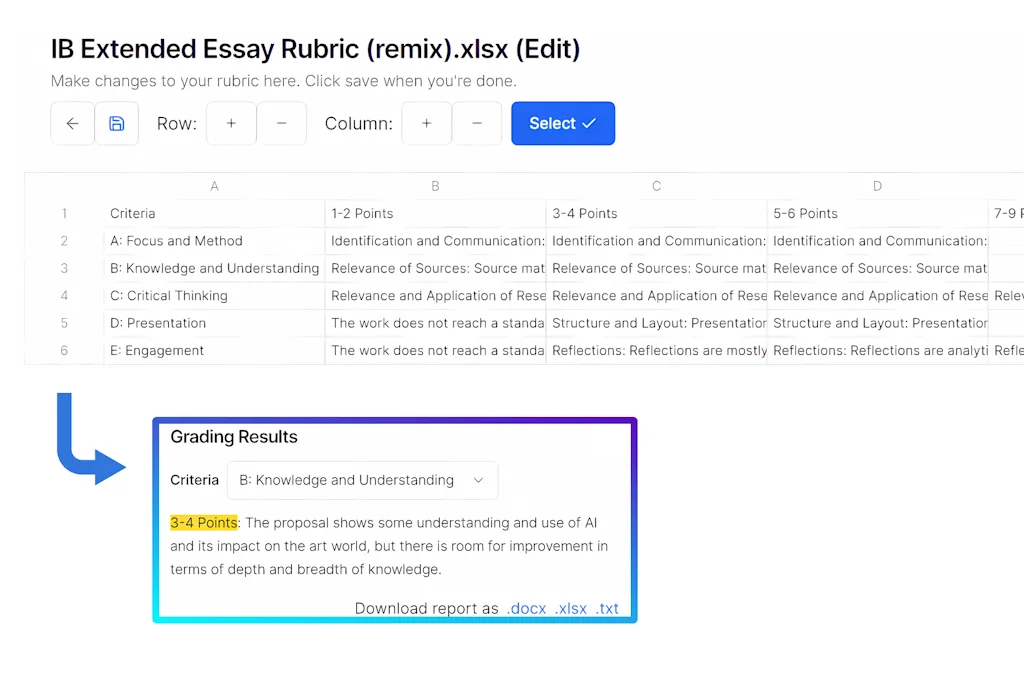1024x690 pixels.
Task: Expand the B: Knowledge and Understanding selector
Action: [x=362, y=480]
